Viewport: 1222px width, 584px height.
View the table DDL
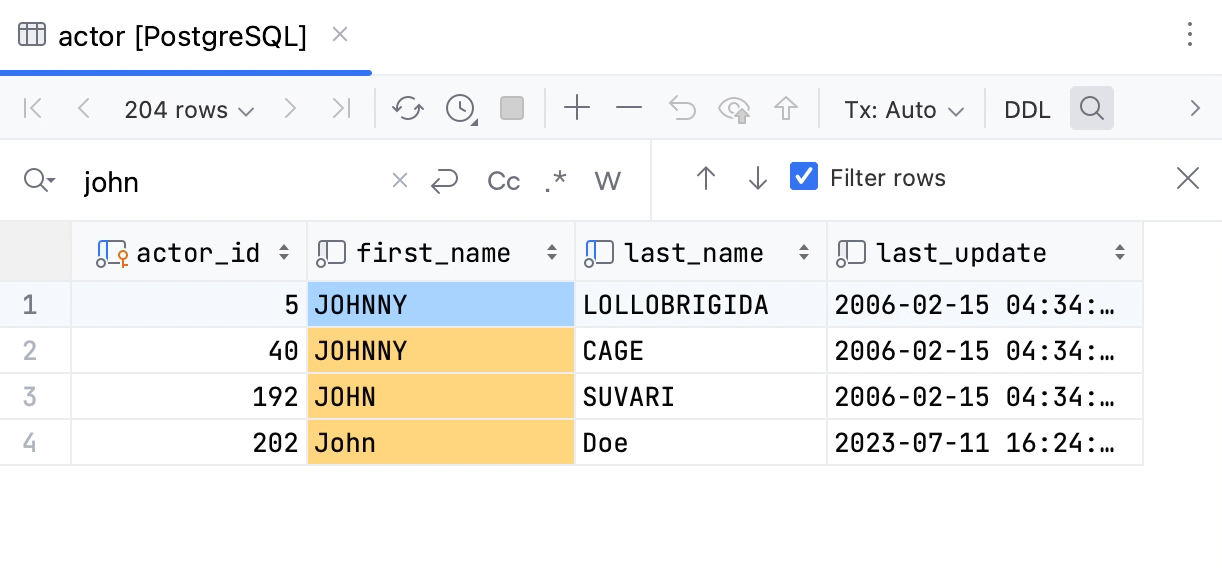point(1027,109)
